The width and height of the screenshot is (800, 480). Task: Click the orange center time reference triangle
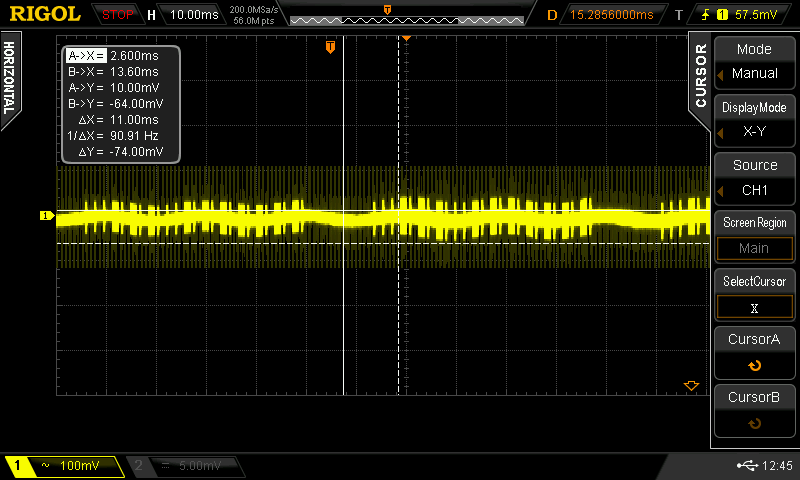coord(406,38)
